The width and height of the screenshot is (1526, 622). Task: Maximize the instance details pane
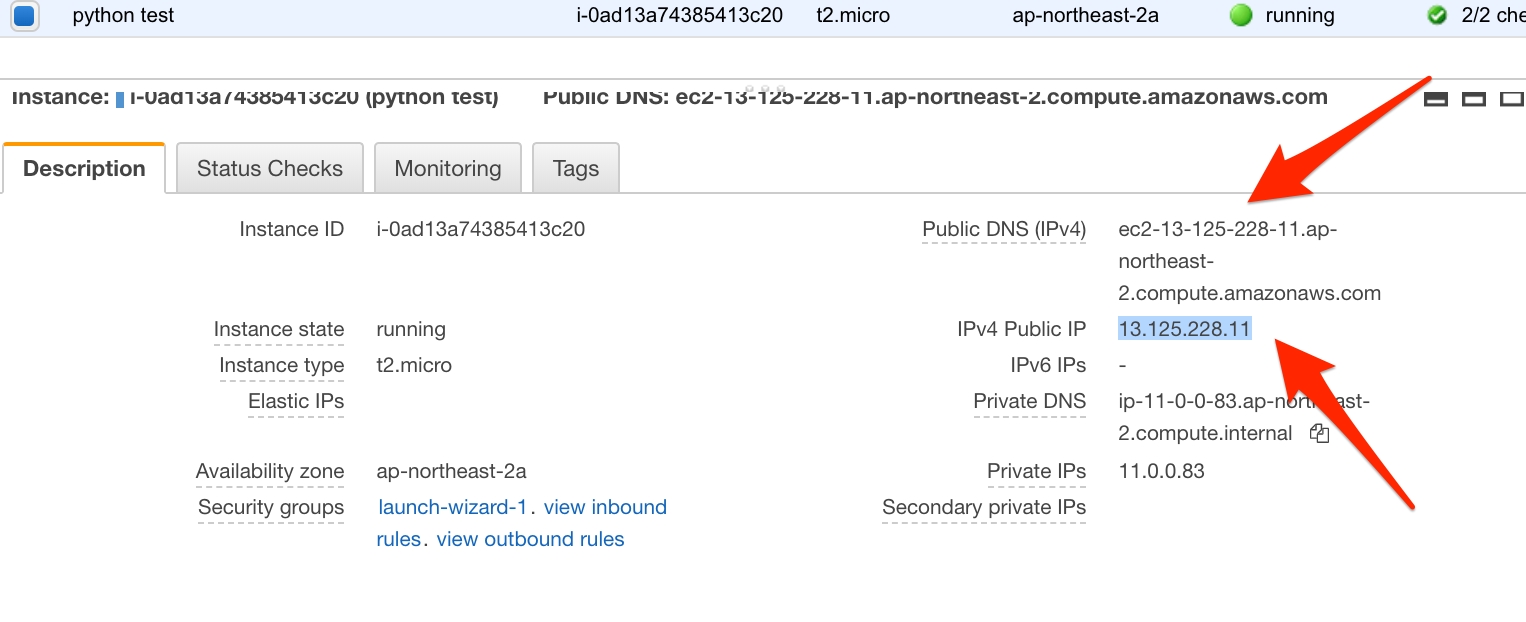[1512, 99]
